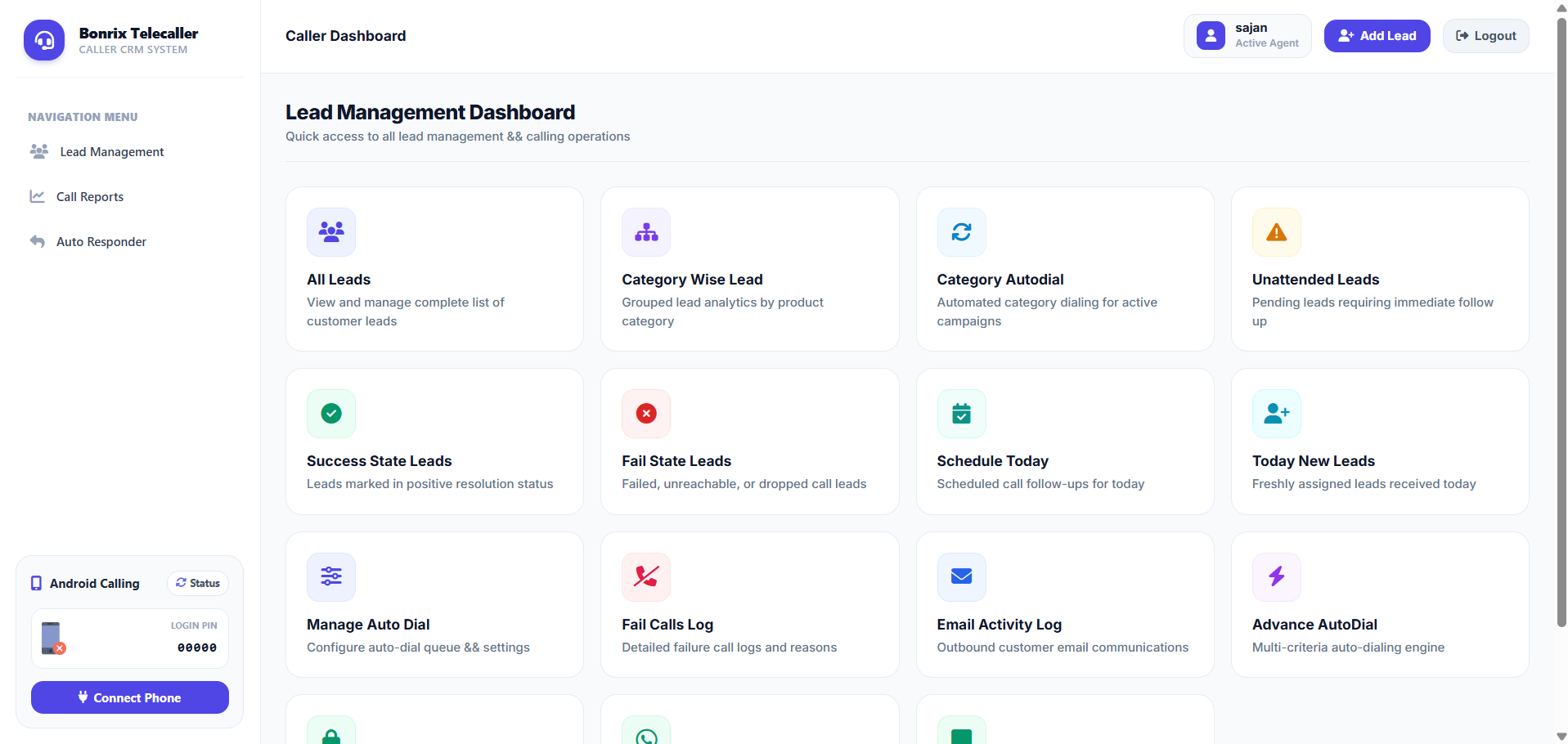Click the Unattended Leads warning triangle icon
Image resolution: width=1568 pixels, height=744 pixels.
1277,232
